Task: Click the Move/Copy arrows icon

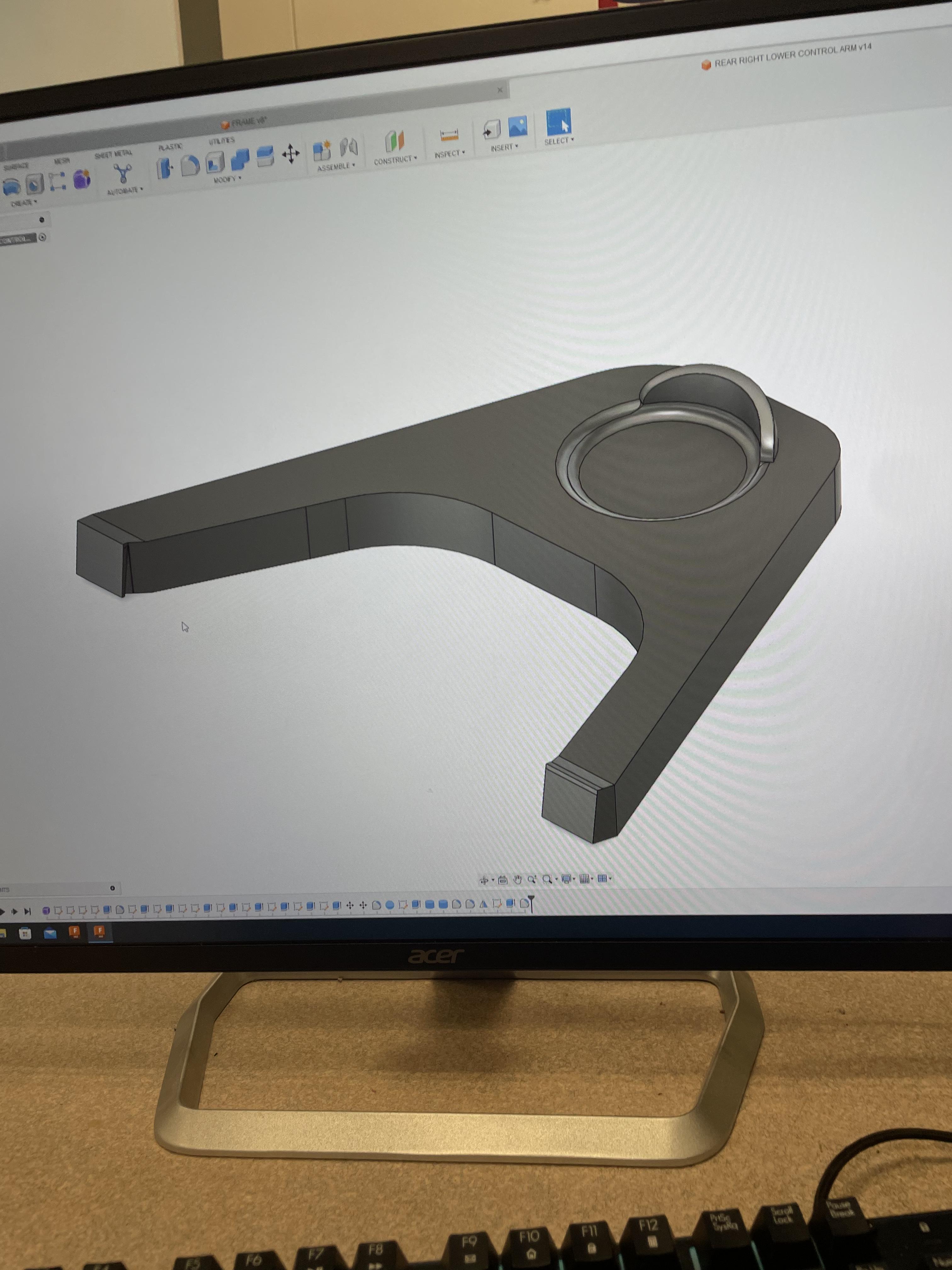Action: pos(291,154)
